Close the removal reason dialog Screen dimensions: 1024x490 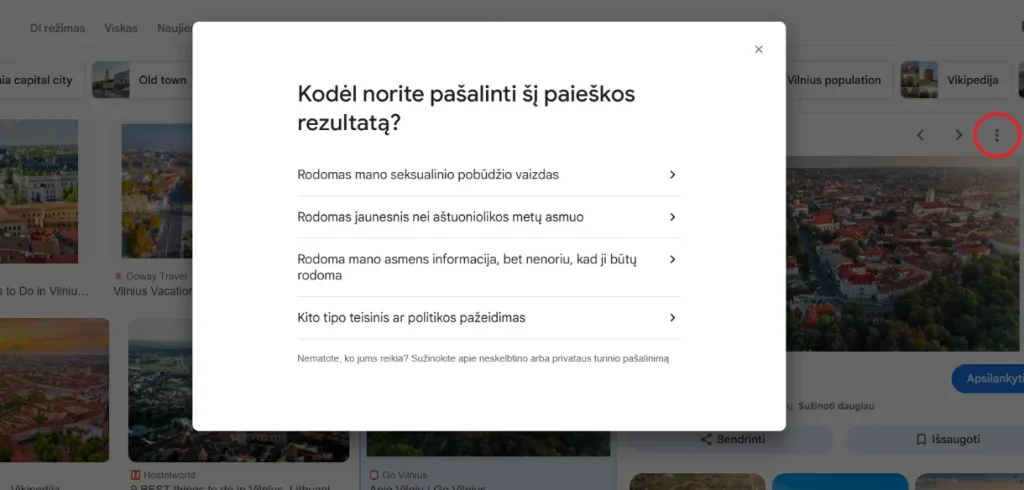point(758,49)
